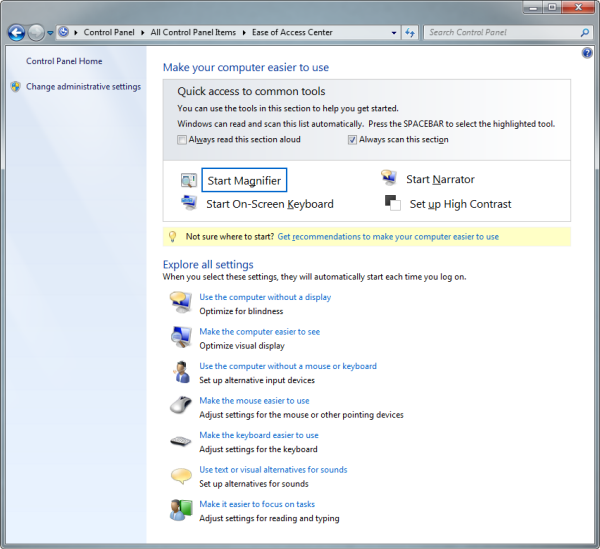
Task: Click the mouse icon
Action: (x=181, y=405)
